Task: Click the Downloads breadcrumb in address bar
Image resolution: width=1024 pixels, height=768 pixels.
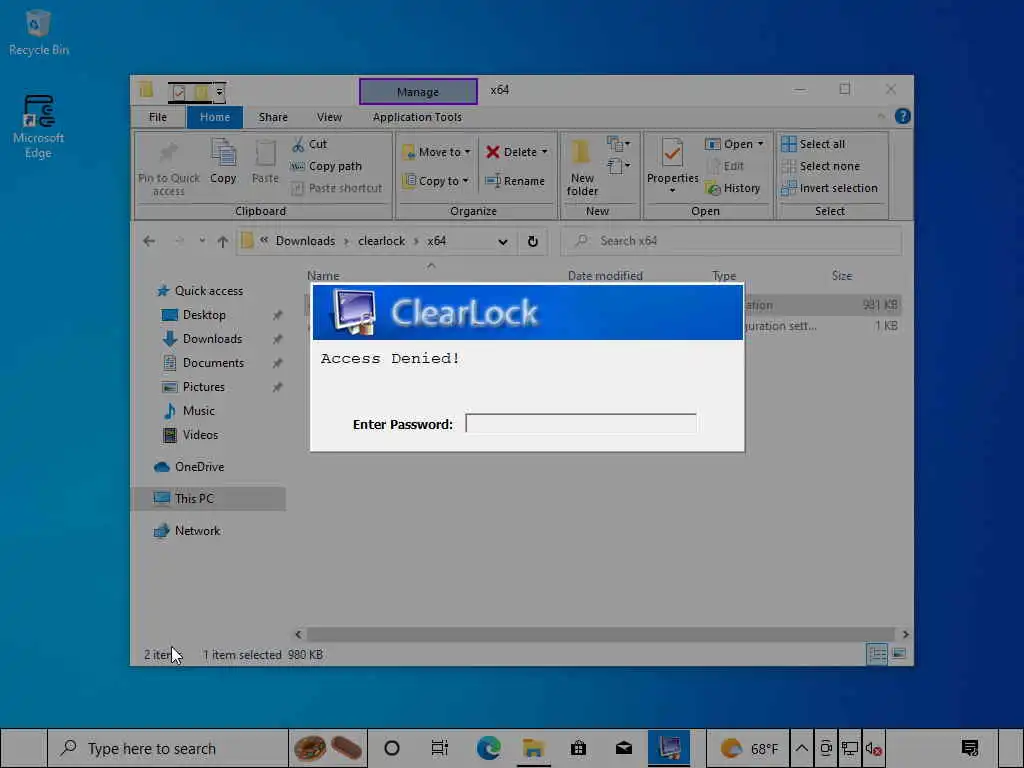Action: 305,241
